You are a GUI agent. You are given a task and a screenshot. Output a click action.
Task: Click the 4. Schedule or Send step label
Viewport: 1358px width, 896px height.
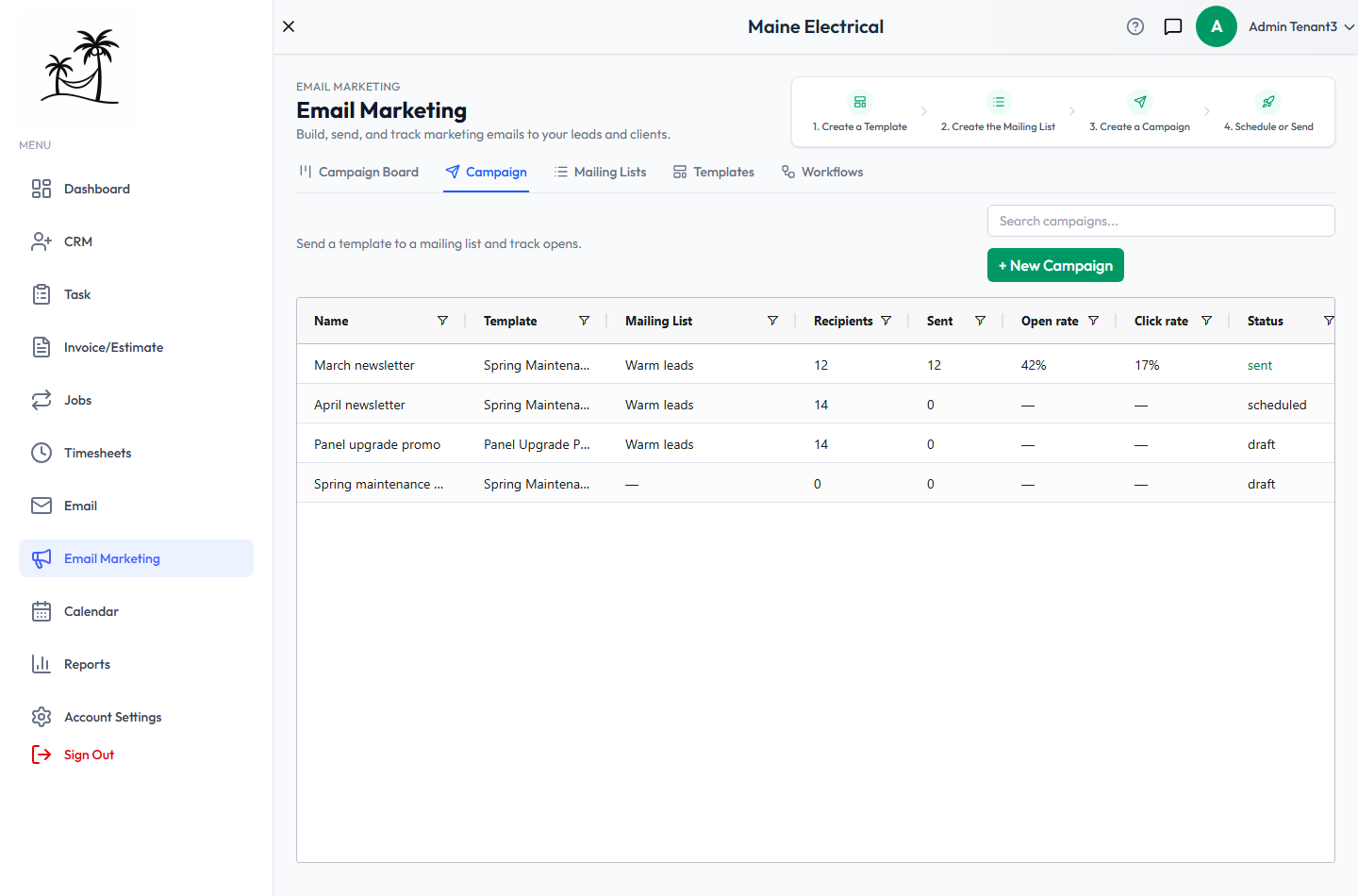[1268, 126]
